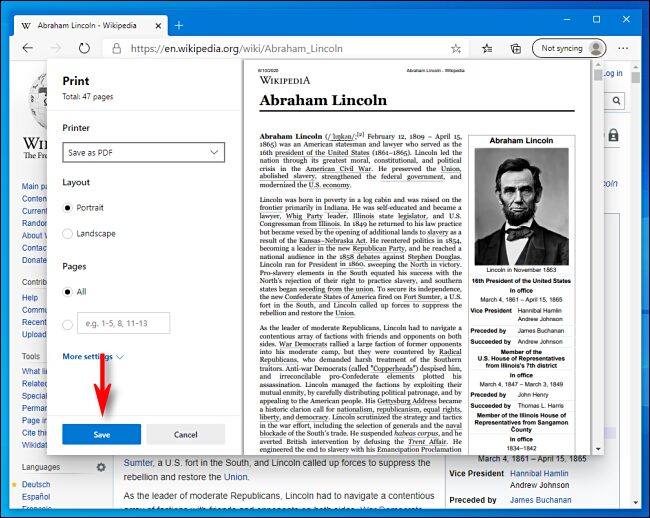This screenshot has height=518, width=650.
Task: Switch to Abraham Lincoln - Wikipedia tab
Action: tap(90, 25)
